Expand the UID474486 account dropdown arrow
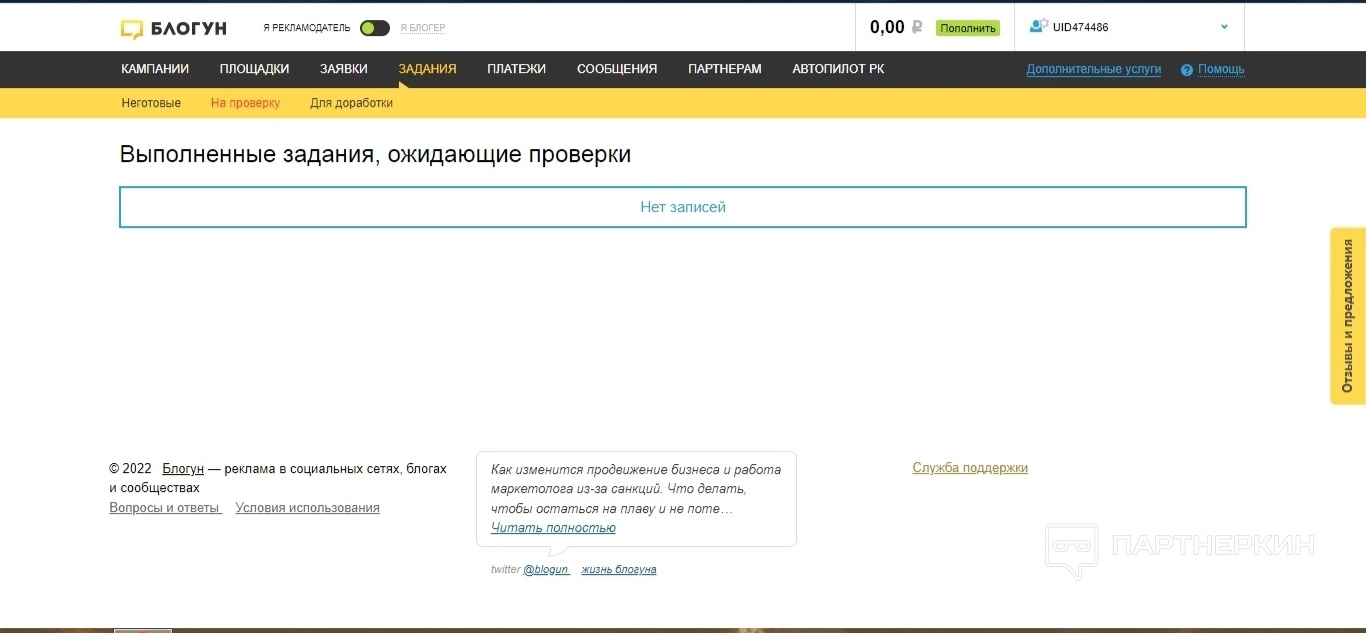This screenshot has width=1366, height=633. click(1224, 27)
